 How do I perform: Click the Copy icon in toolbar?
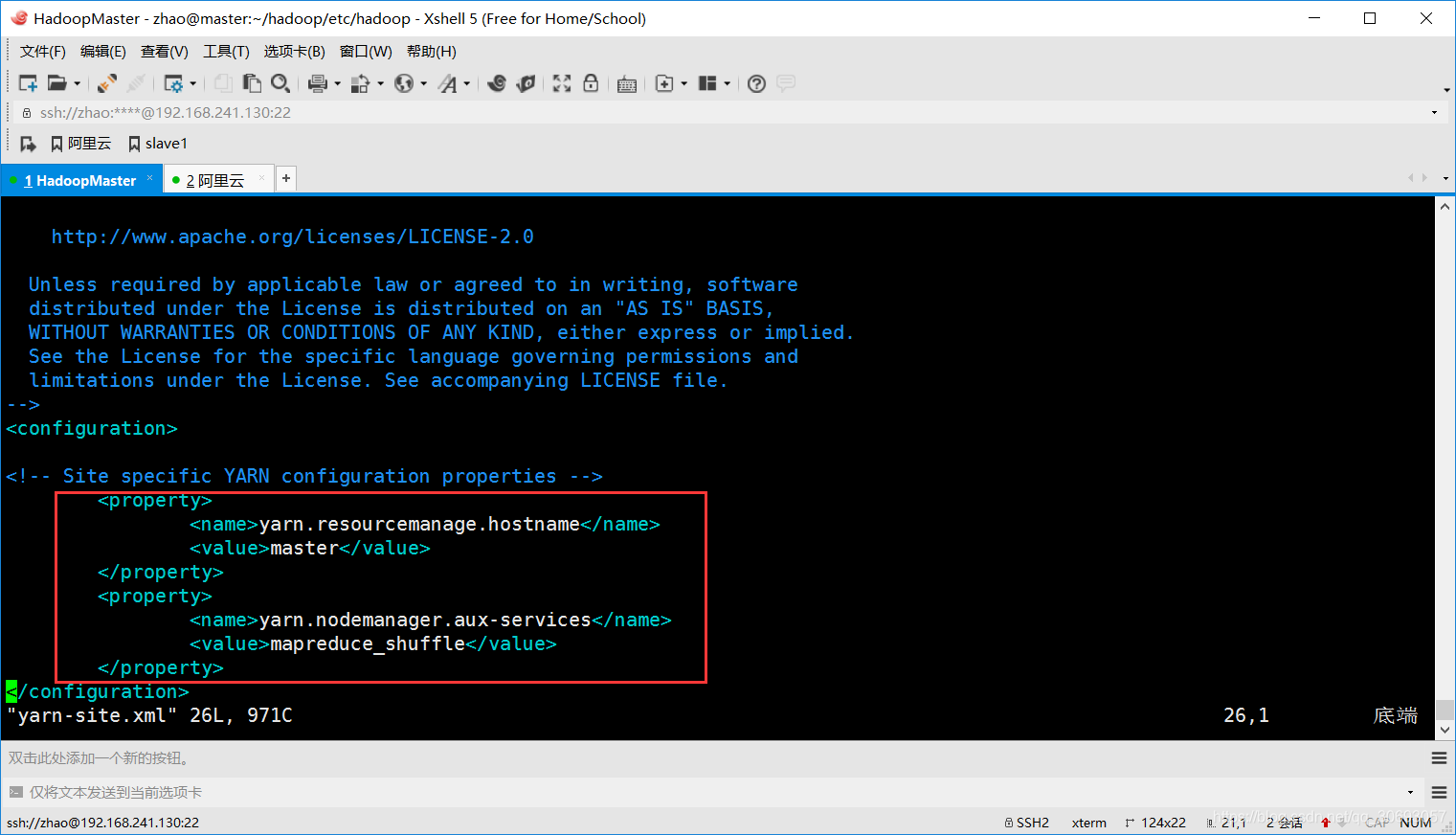click(x=223, y=83)
